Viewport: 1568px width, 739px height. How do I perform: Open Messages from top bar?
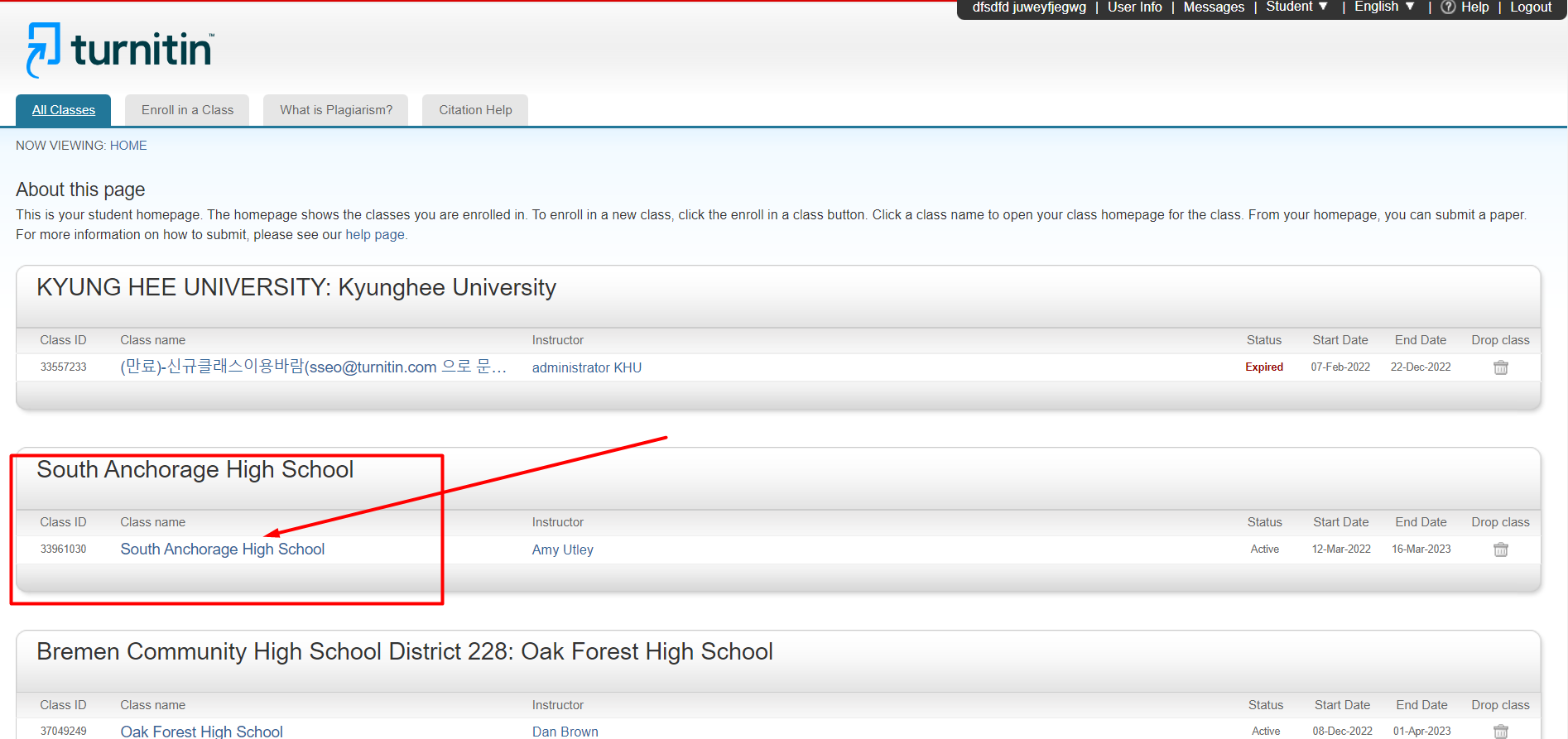[1214, 7]
